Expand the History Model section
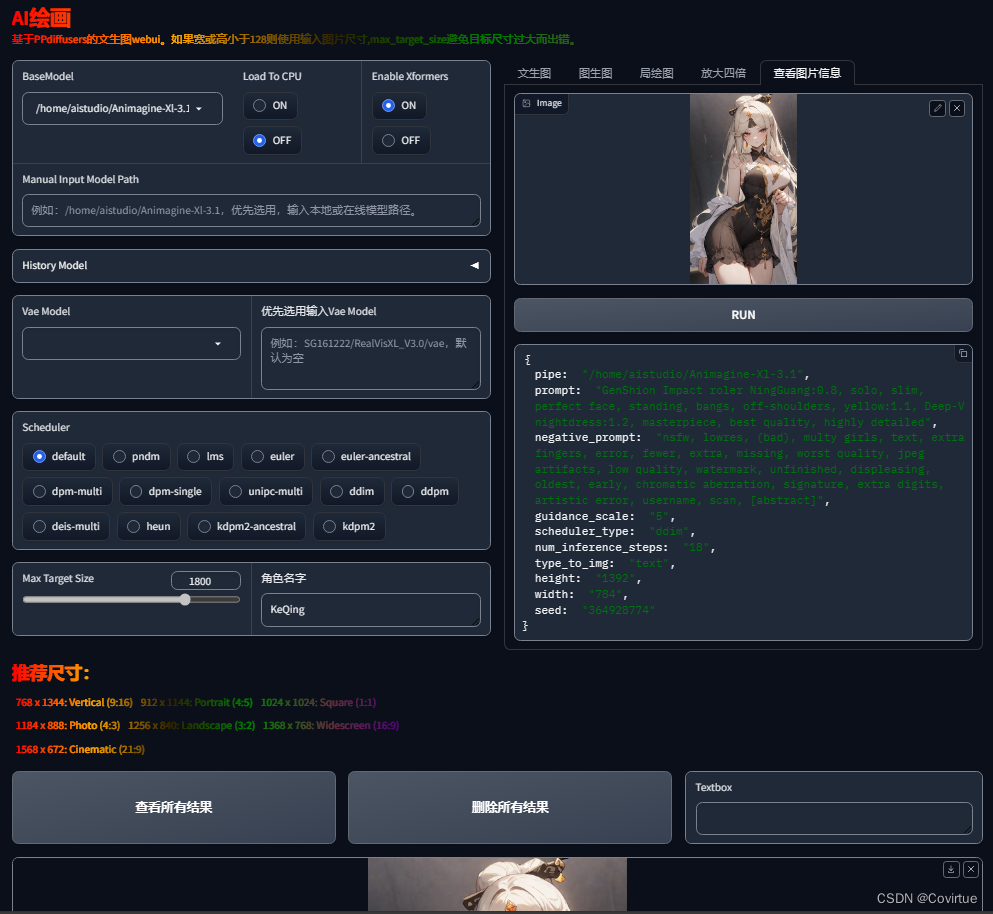 coord(251,266)
